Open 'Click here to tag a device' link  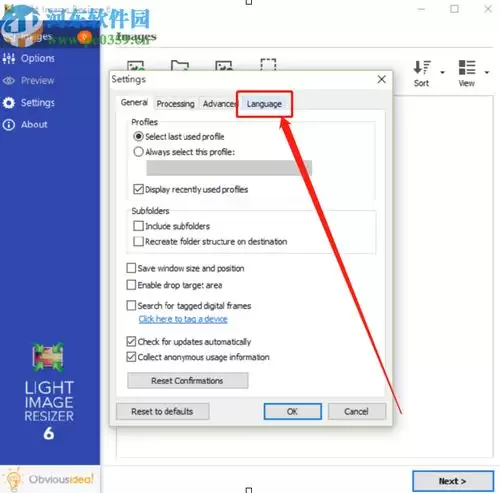183,319
